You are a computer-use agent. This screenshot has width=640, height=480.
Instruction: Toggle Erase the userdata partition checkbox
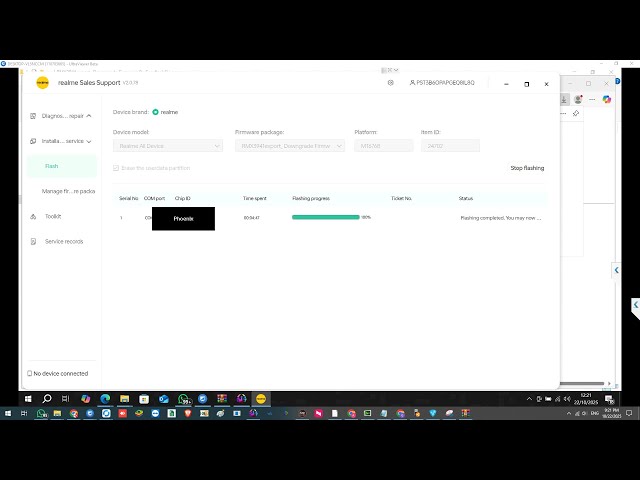pyautogui.click(x=116, y=168)
